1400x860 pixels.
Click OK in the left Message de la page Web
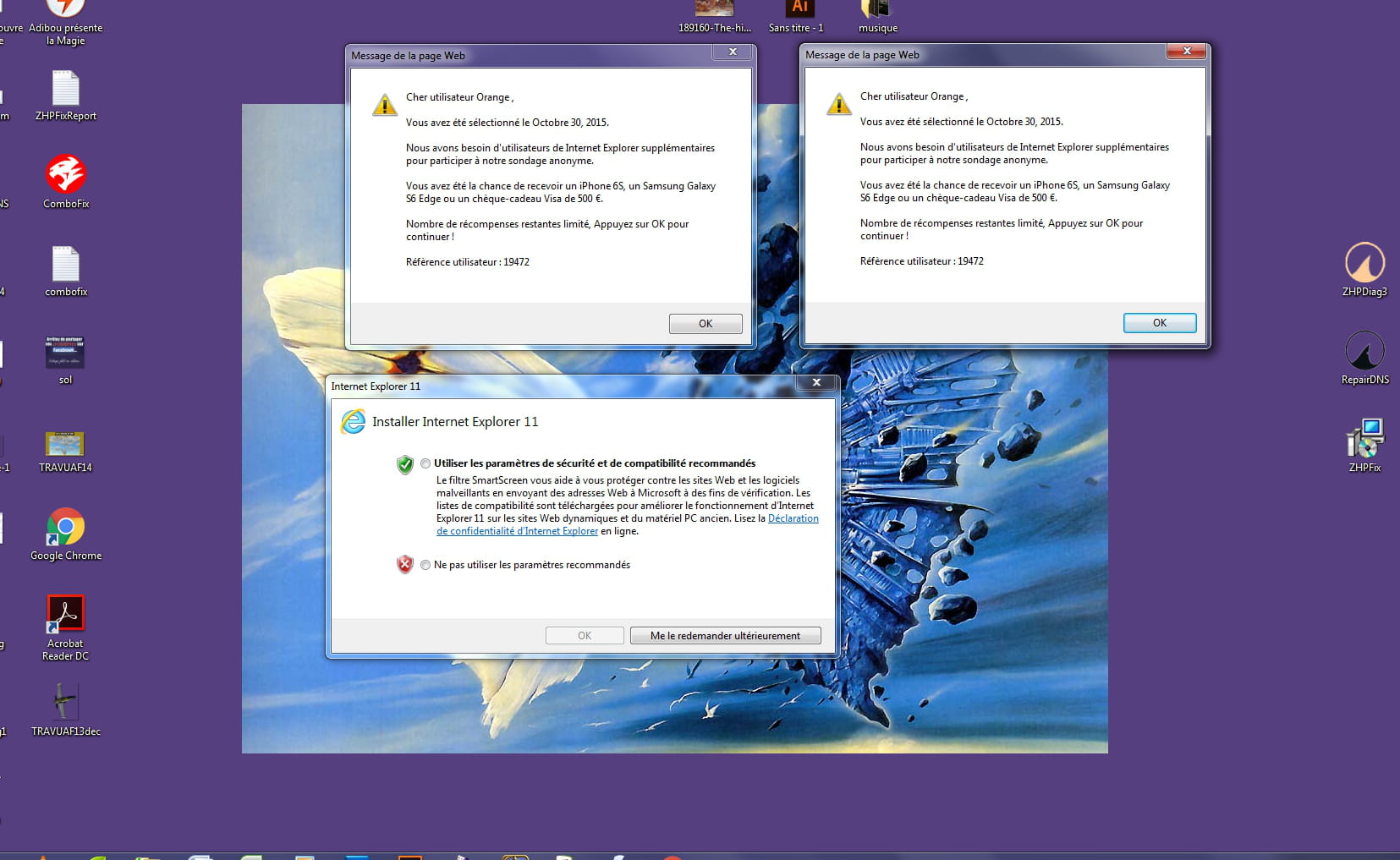[x=705, y=324]
